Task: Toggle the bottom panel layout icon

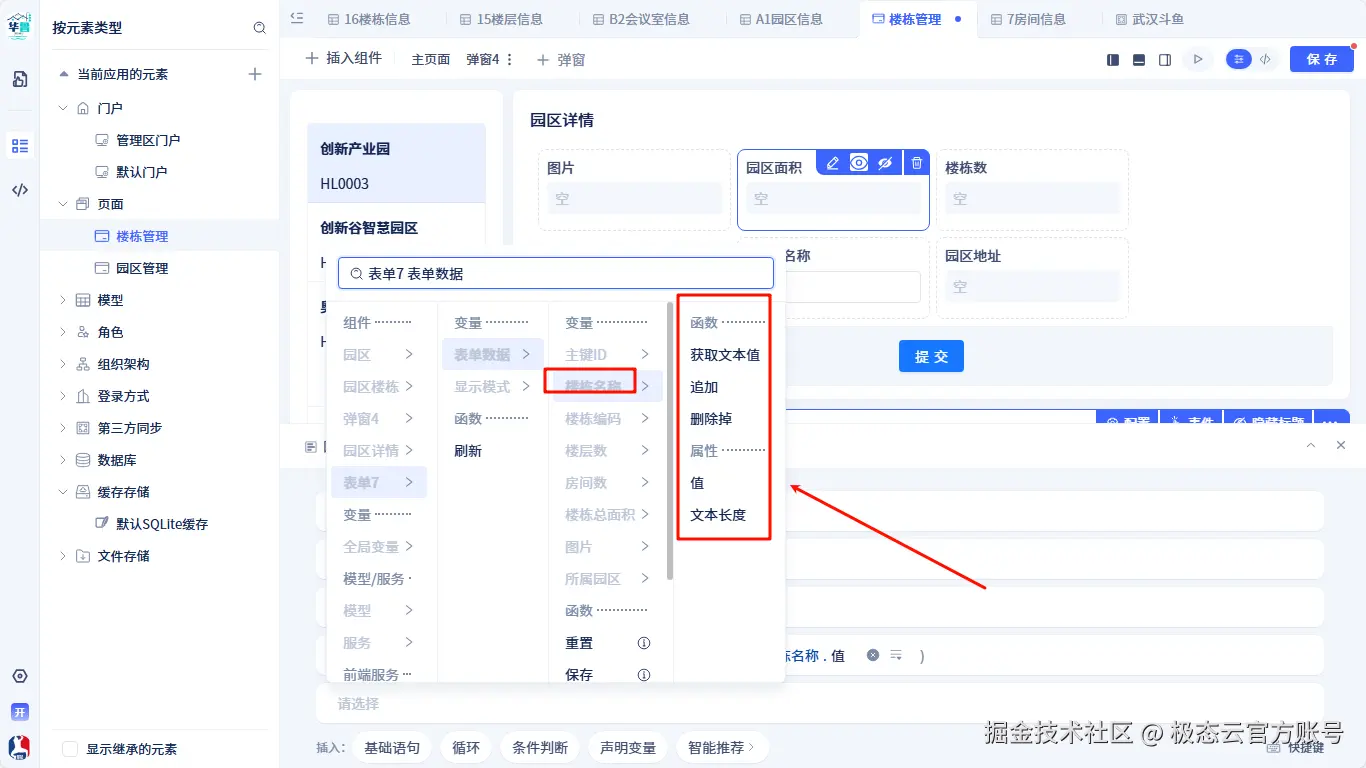Action: [1139, 60]
